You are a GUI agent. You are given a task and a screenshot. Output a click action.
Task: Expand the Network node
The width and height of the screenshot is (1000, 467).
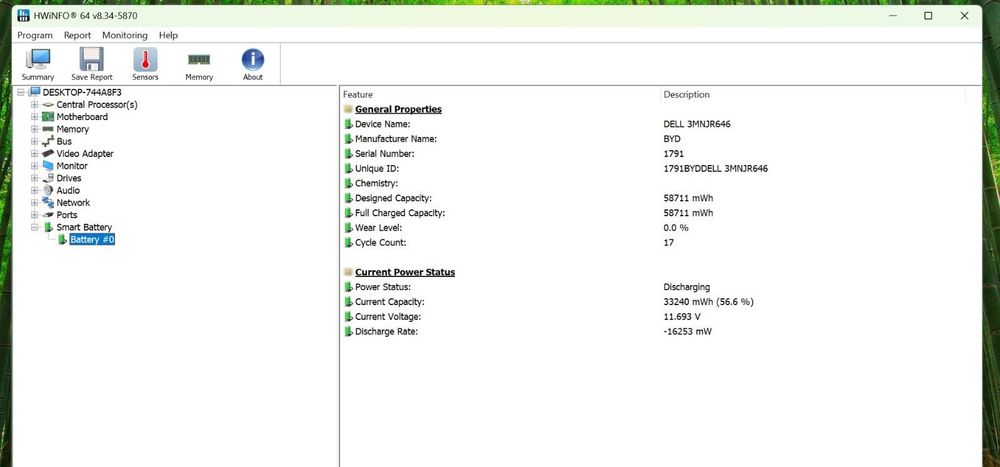coord(34,203)
